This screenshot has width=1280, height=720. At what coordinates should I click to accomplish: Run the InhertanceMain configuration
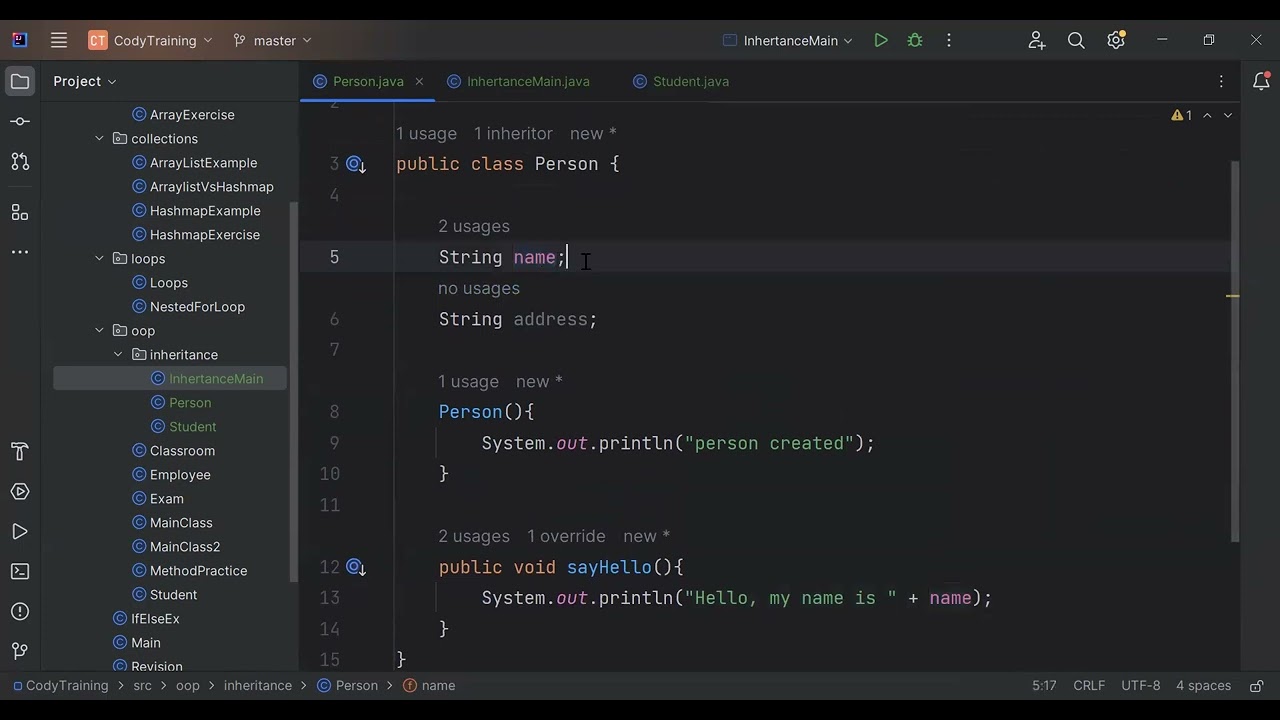tap(880, 40)
